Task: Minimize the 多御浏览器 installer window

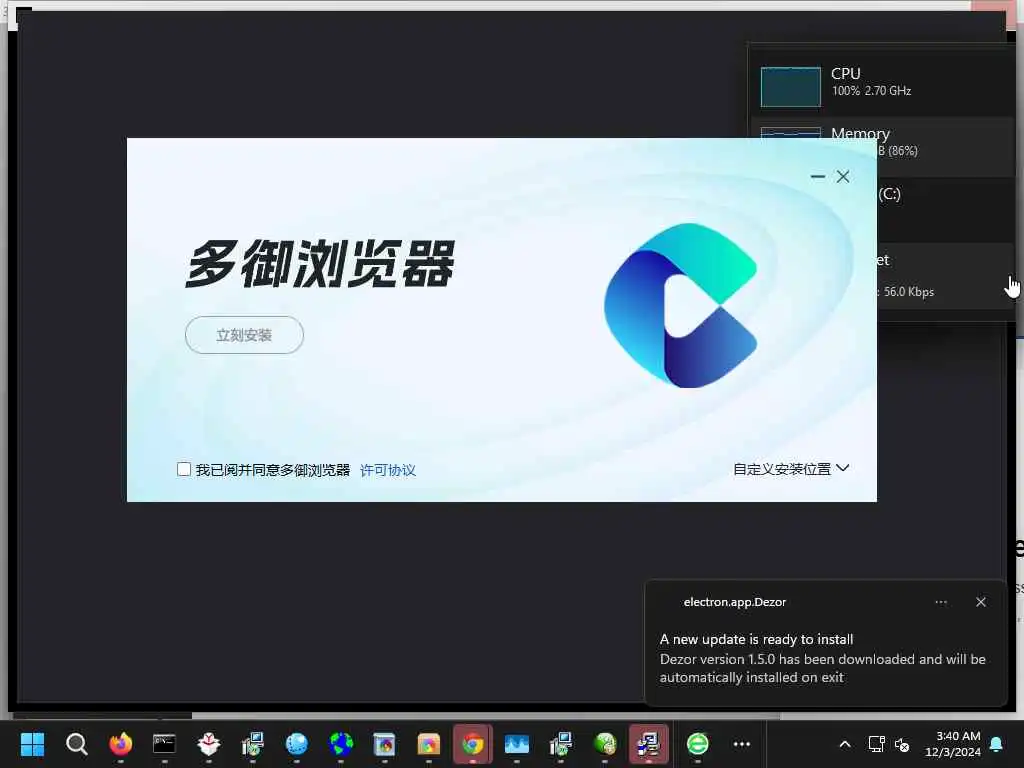Action: point(818,176)
